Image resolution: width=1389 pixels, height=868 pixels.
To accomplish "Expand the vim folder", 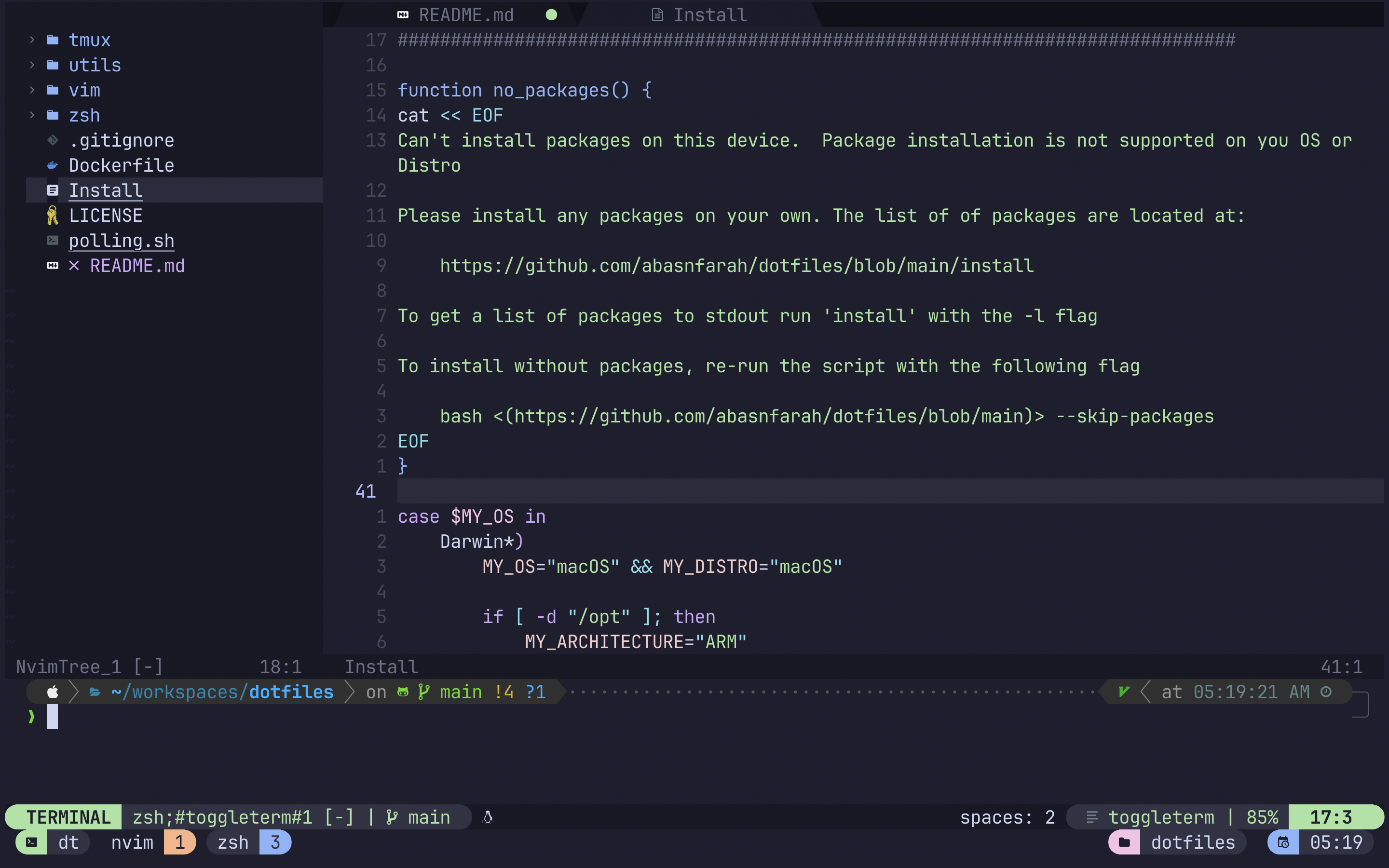I will (32, 90).
